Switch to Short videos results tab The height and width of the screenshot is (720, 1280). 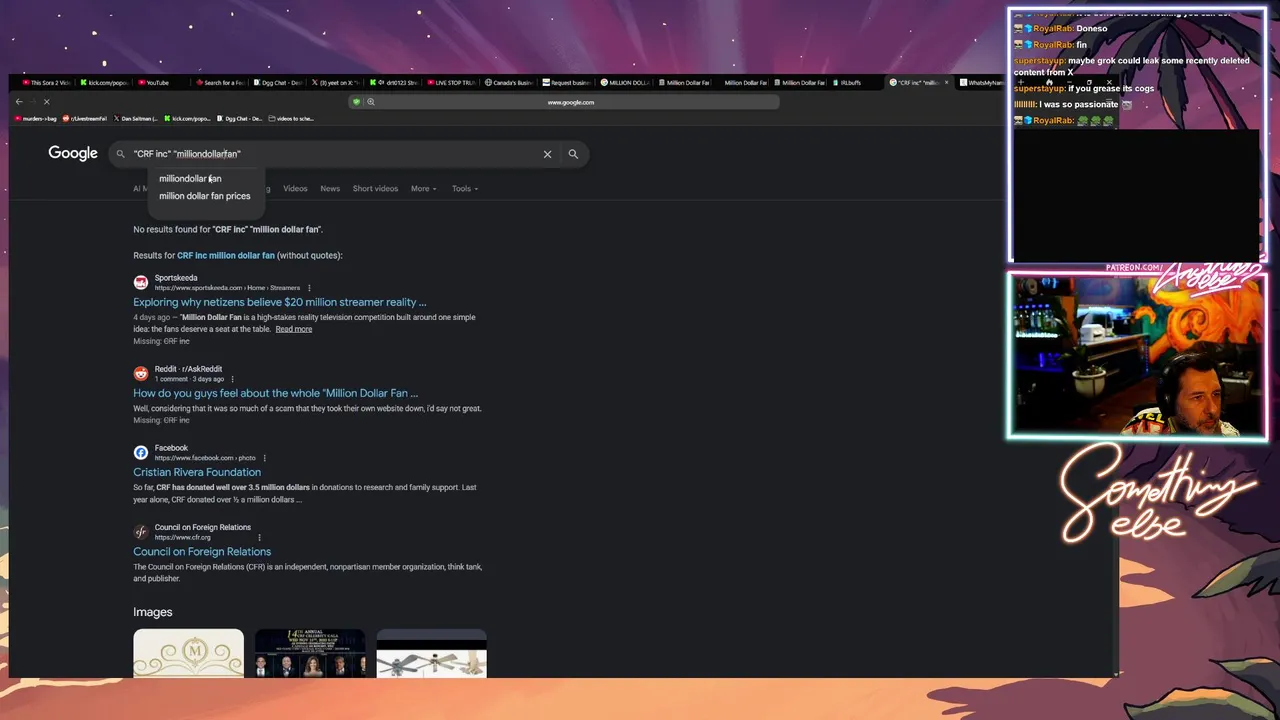(x=375, y=188)
